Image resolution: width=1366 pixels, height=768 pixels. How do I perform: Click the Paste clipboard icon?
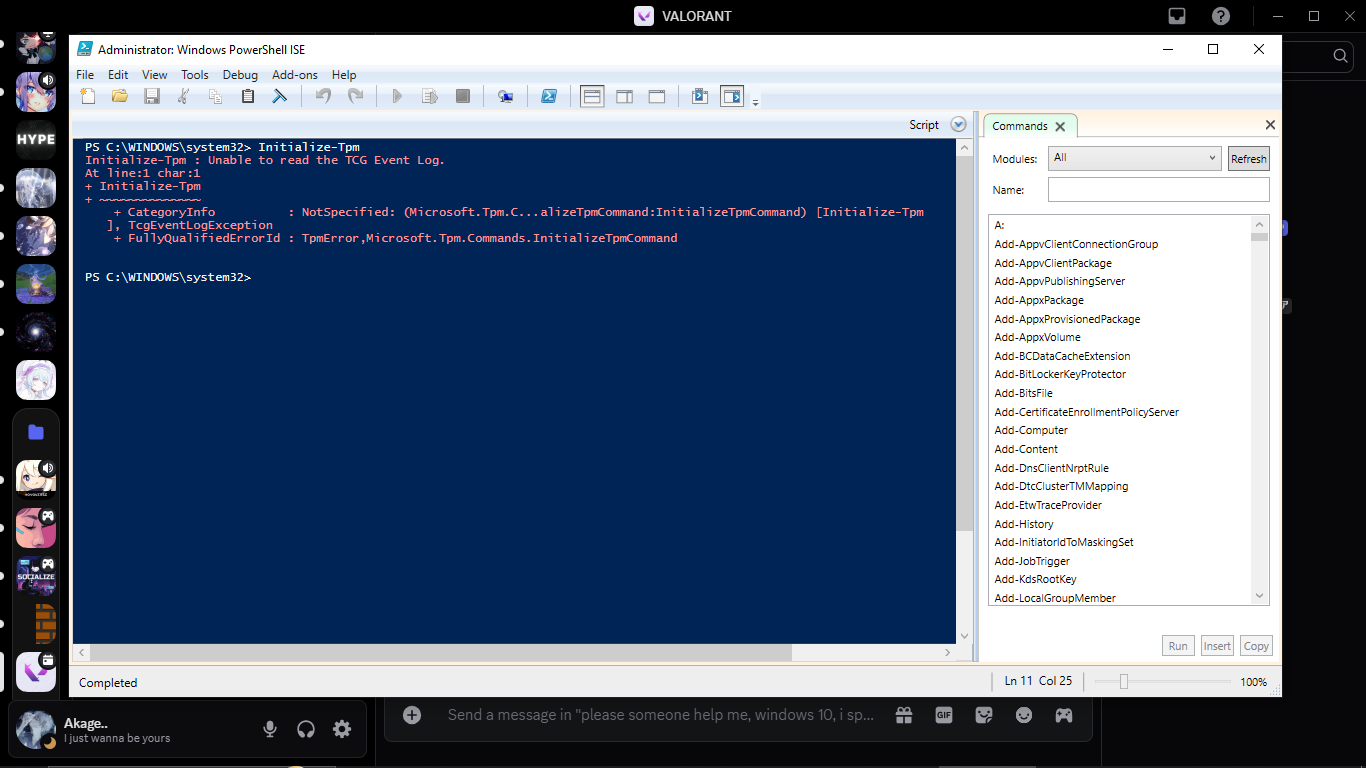coord(248,97)
